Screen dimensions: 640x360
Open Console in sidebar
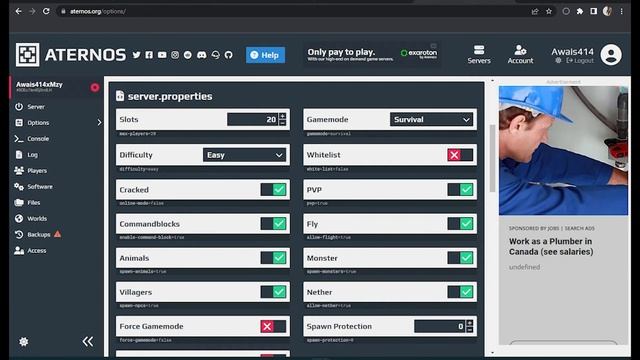coord(32,139)
